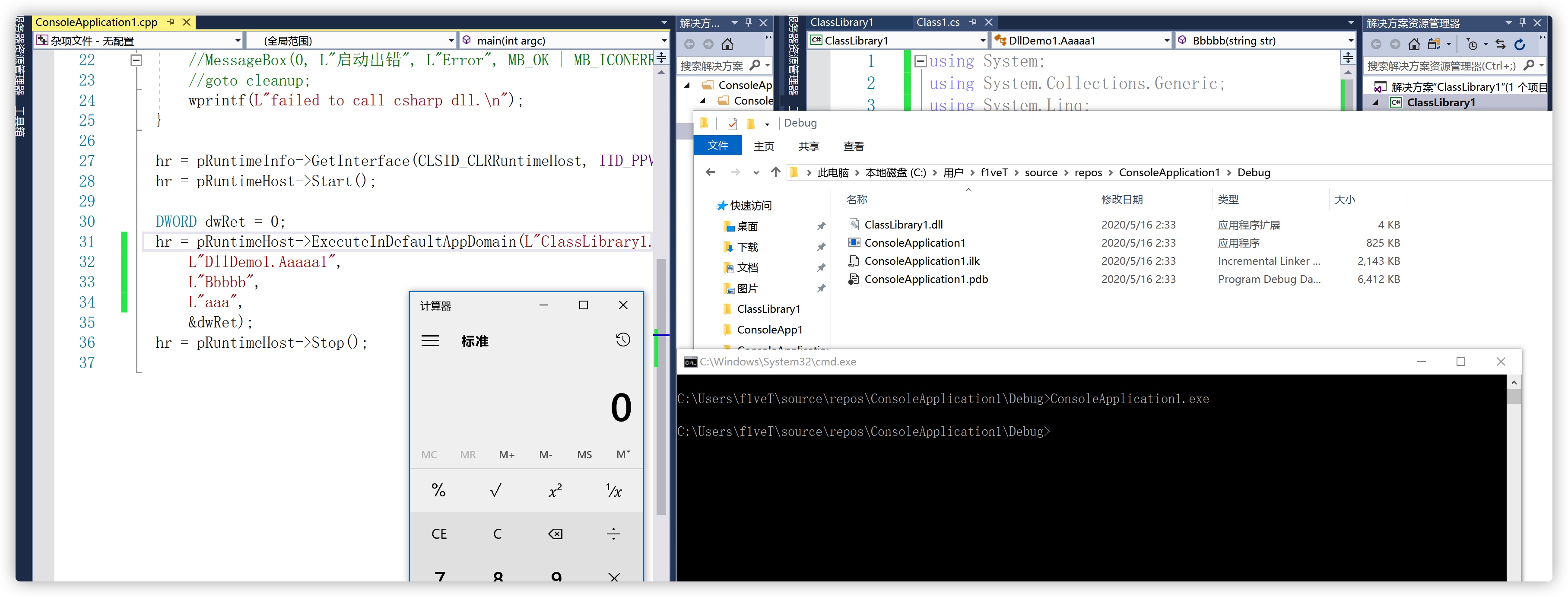Open the Explorer recent locations dropdown
Screen dimensions: 1568x597
coord(756,172)
